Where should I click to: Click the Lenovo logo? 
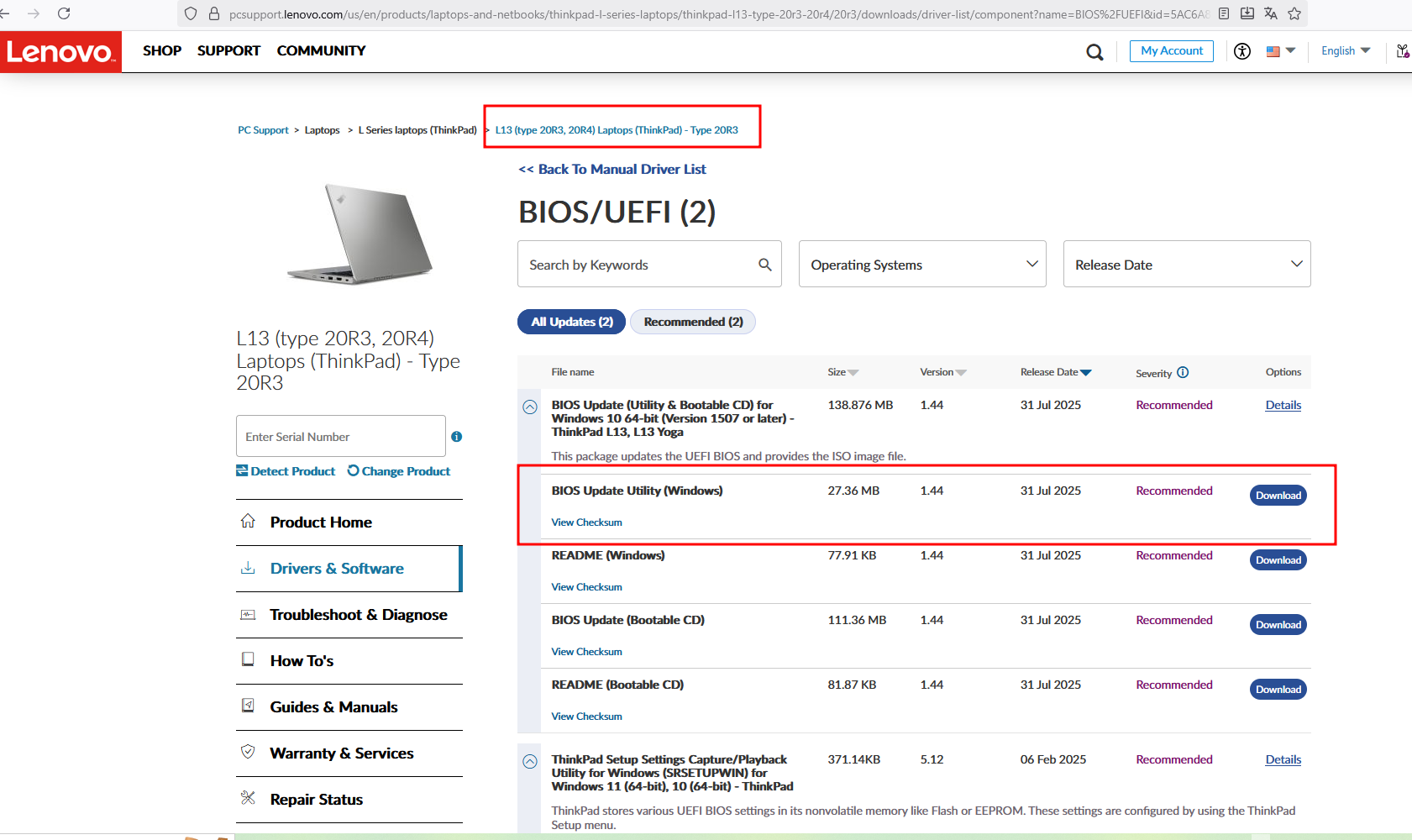[x=60, y=52]
